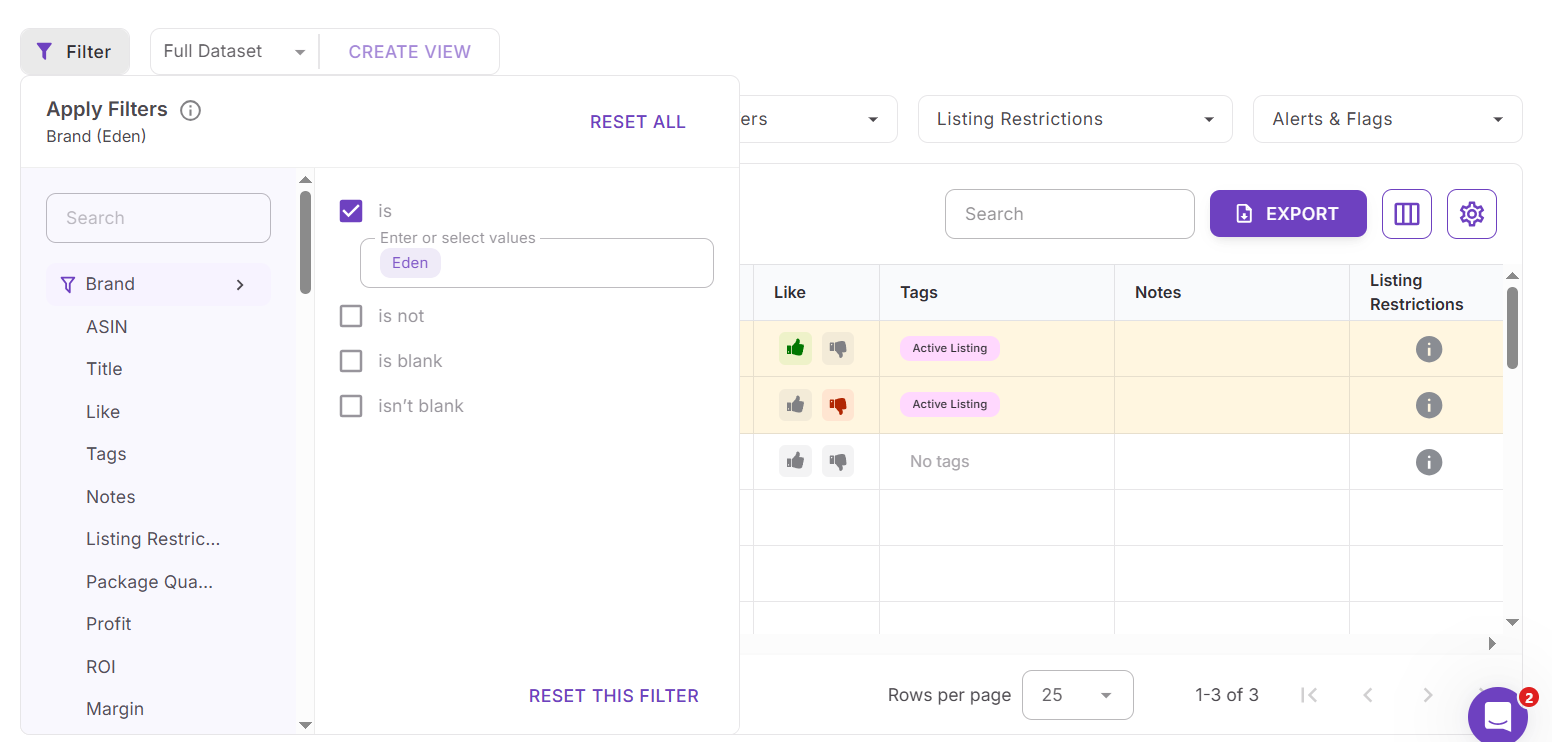Open the column layout icon button
This screenshot has width=1552, height=742.
1406,214
